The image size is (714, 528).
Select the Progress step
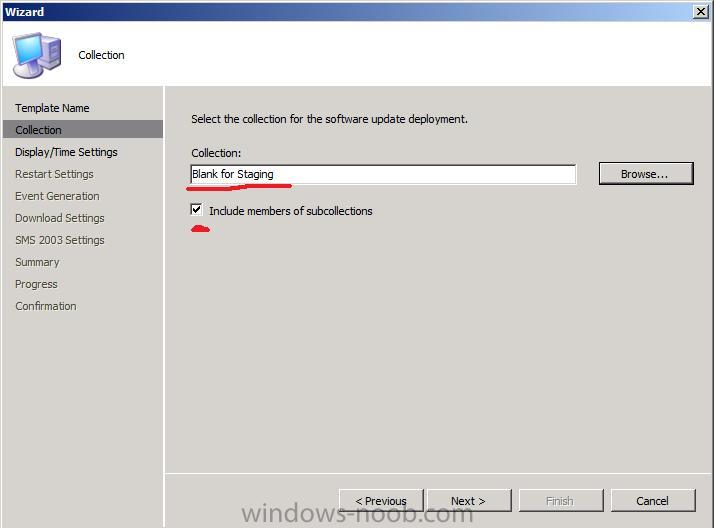click(36, 284)
